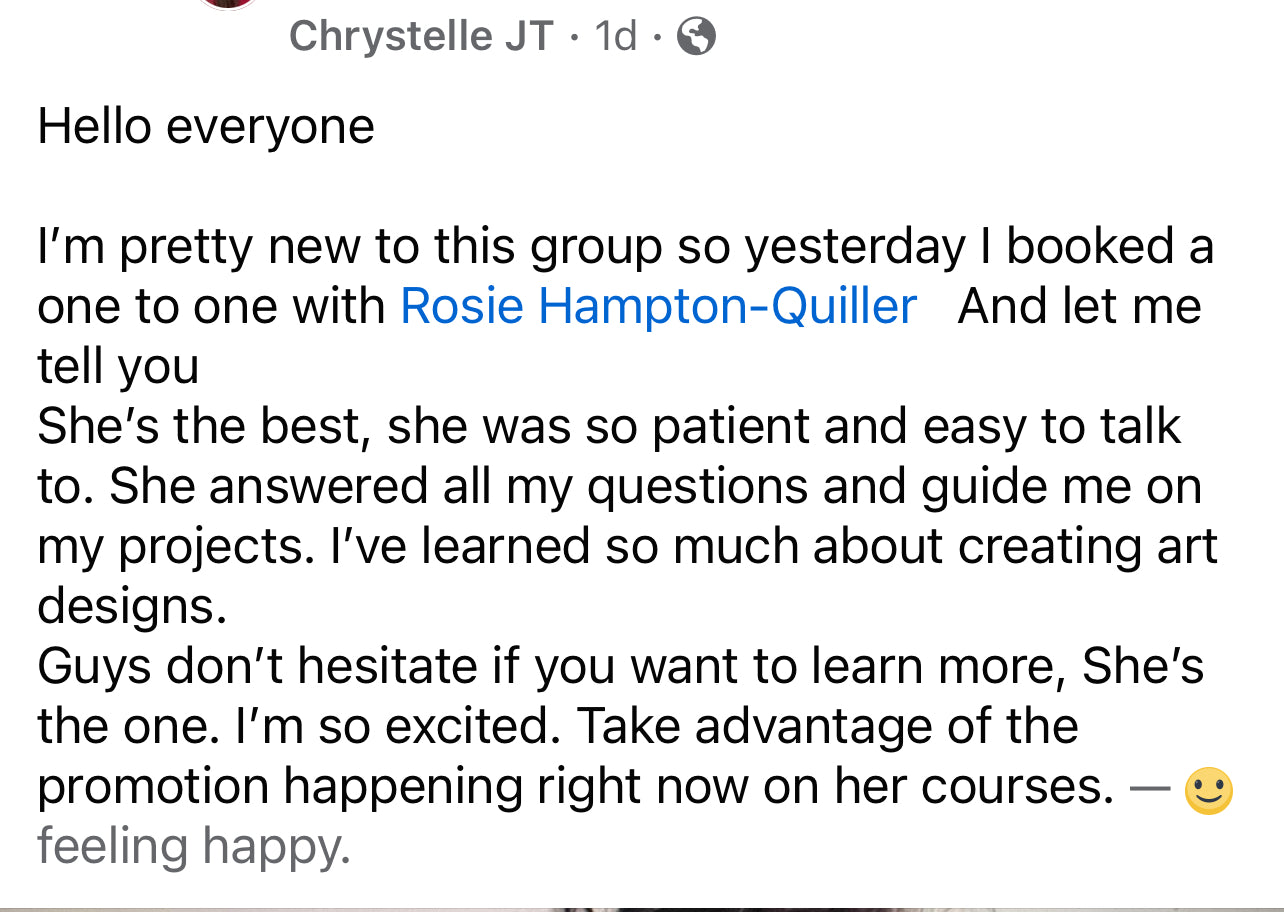Image resolution: width=1284 pixels, height=912 pixels.
Task: Click the phrase "She's the best,"
Action: pyautogui.click(x=198, y=427)
